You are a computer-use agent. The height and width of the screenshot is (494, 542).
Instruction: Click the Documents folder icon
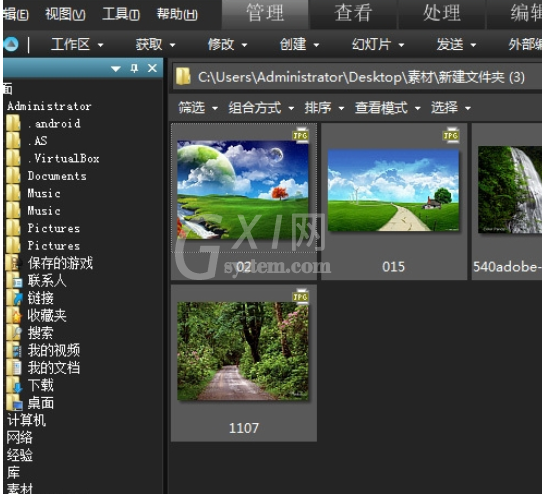[x=13, y=176]
